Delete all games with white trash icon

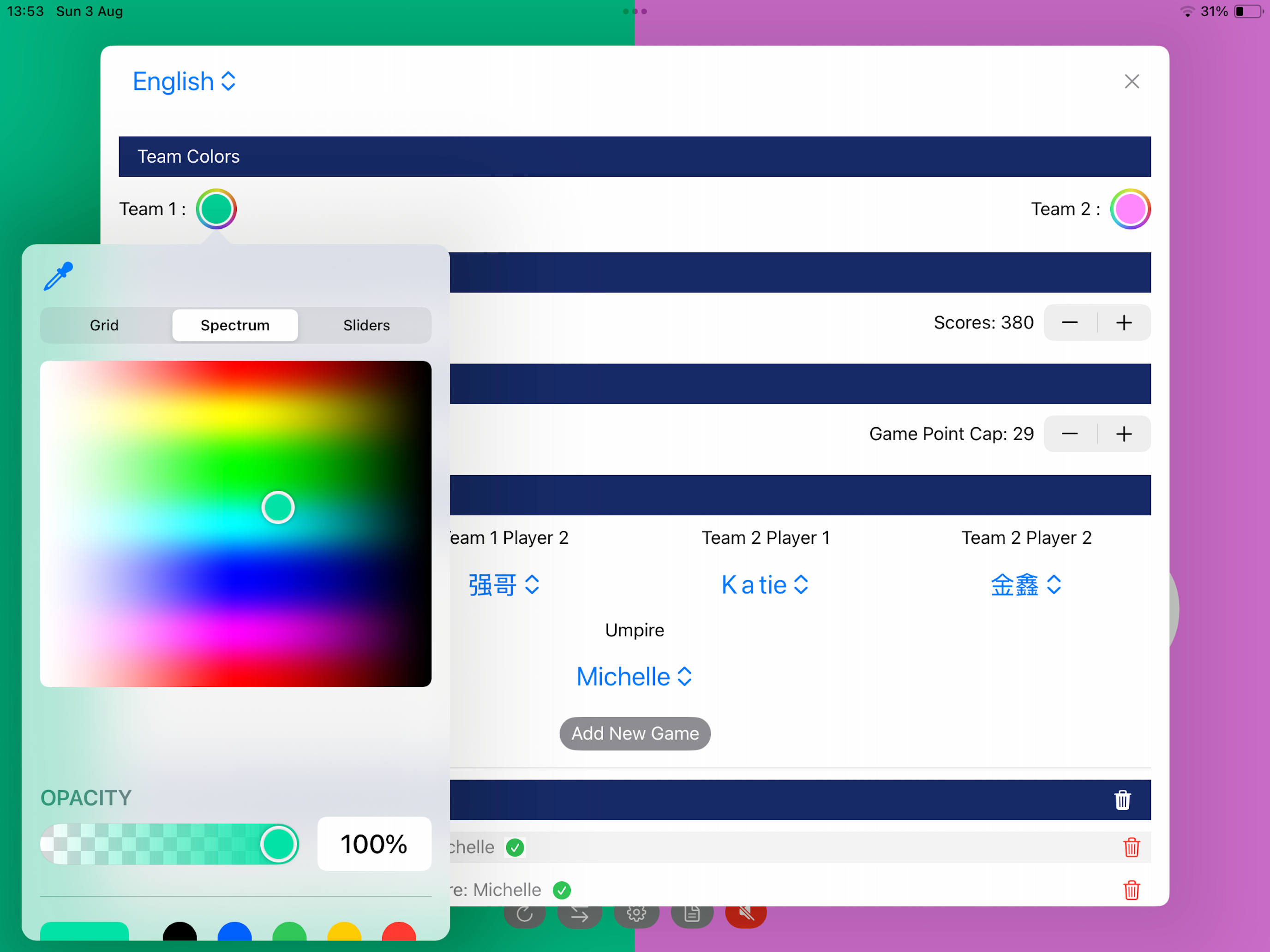tap(1122, 800)
